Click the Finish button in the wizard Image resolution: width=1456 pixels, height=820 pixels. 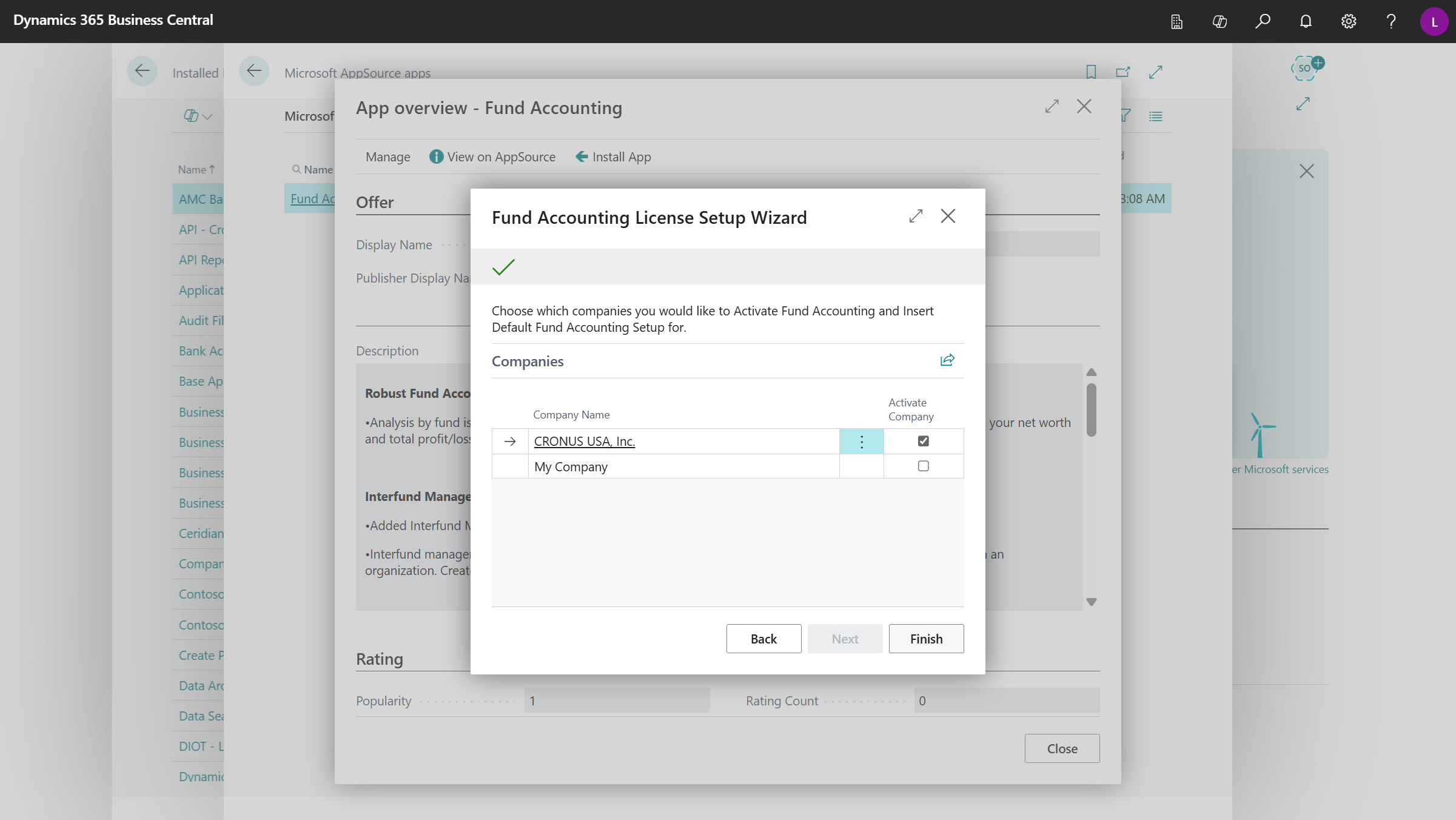[x=926, y=638]
